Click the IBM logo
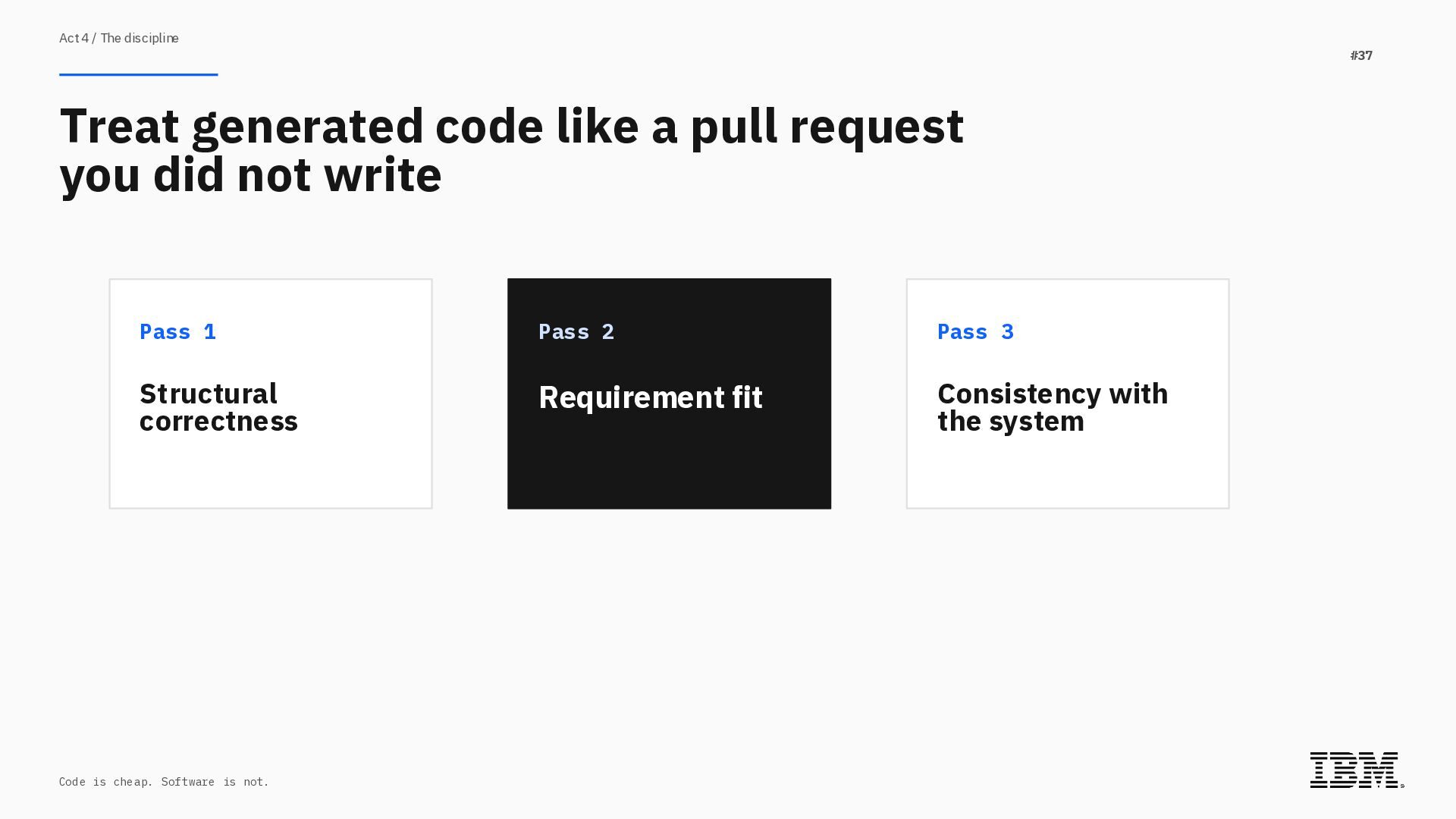The height and width of the screenshot is (819, 1456). [1354, 770]
